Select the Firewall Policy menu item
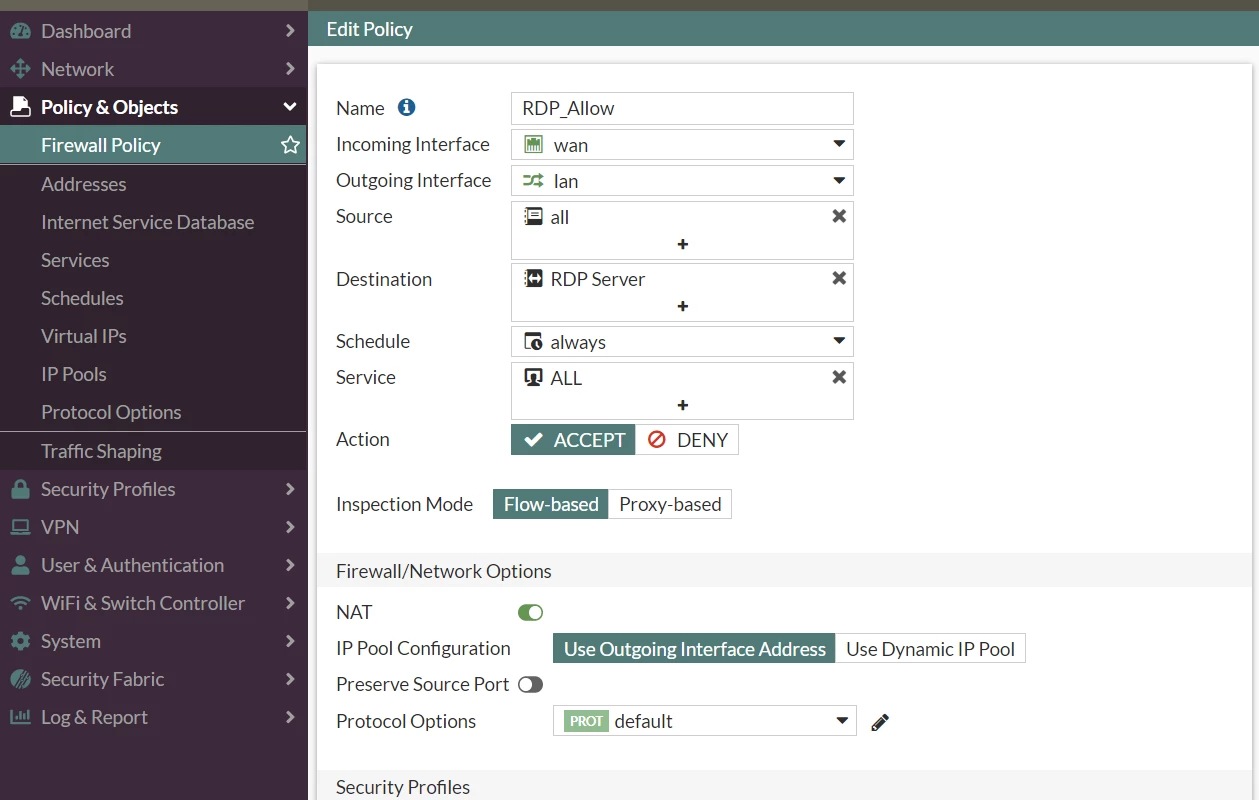Image resolution: width=1259 pixels, height=800 pixels. point(153,145)
